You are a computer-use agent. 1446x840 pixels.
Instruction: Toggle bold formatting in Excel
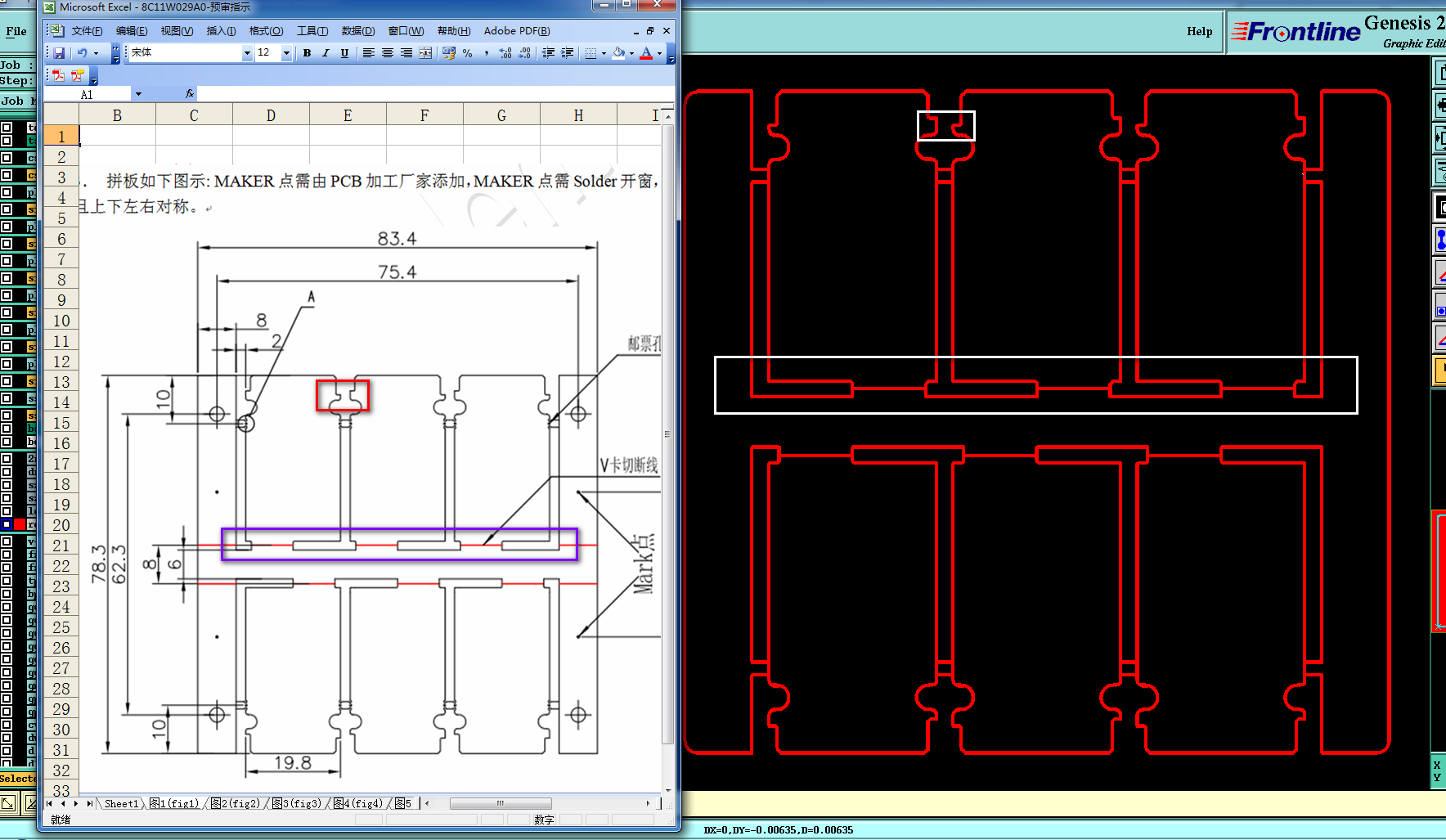307,53
